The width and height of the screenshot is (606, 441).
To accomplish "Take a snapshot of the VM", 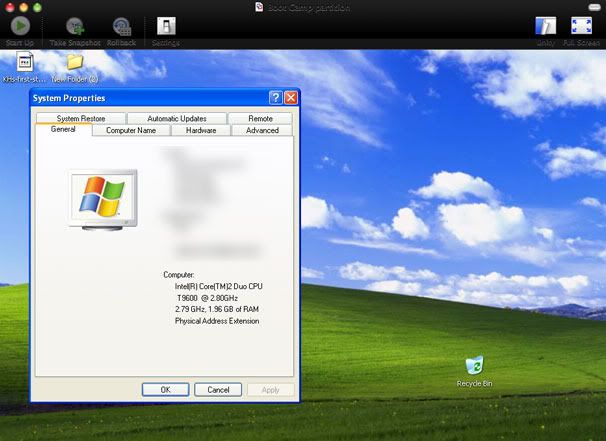I will point(75,27).
